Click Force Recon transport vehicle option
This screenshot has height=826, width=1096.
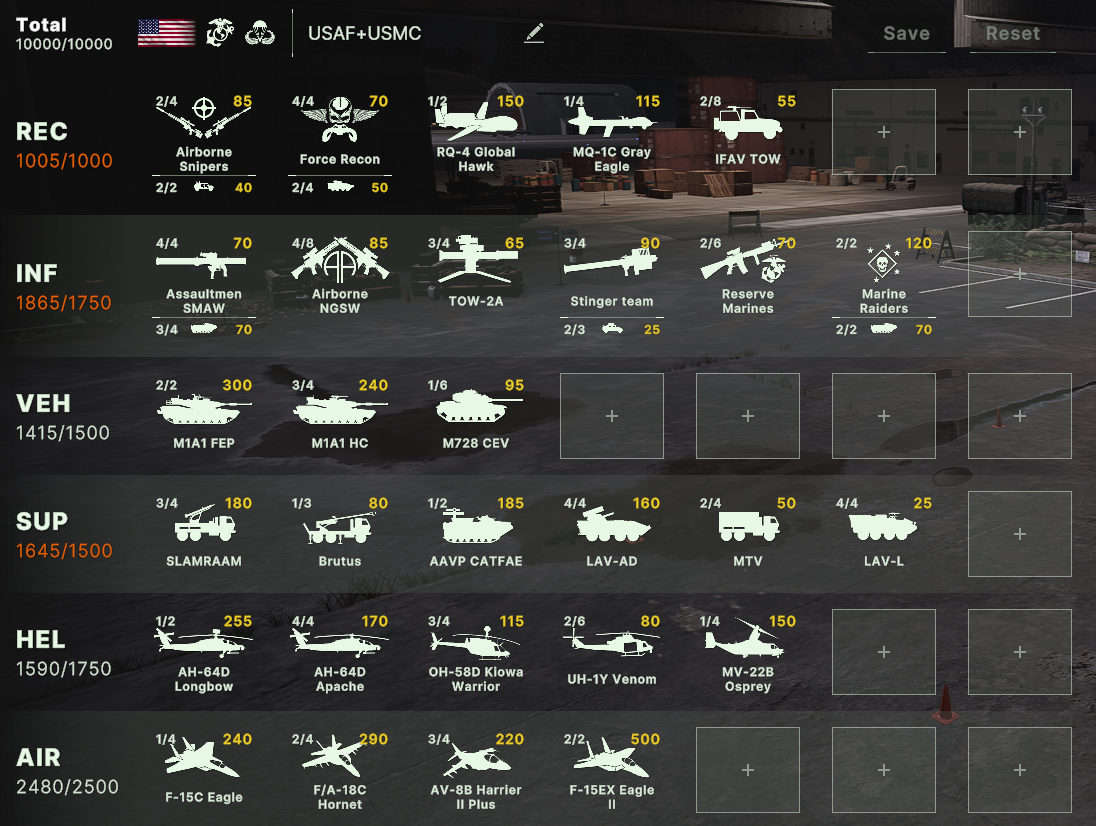(340, 187)
